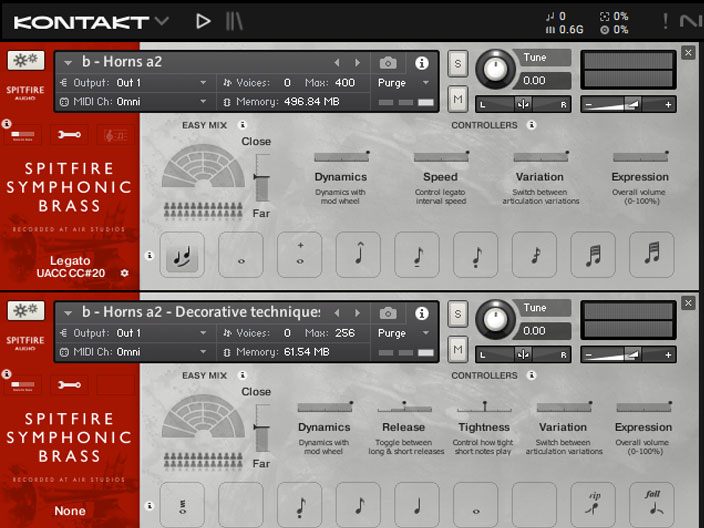Open the ostinatum notes view in Horns a2

tap(115, 135)
